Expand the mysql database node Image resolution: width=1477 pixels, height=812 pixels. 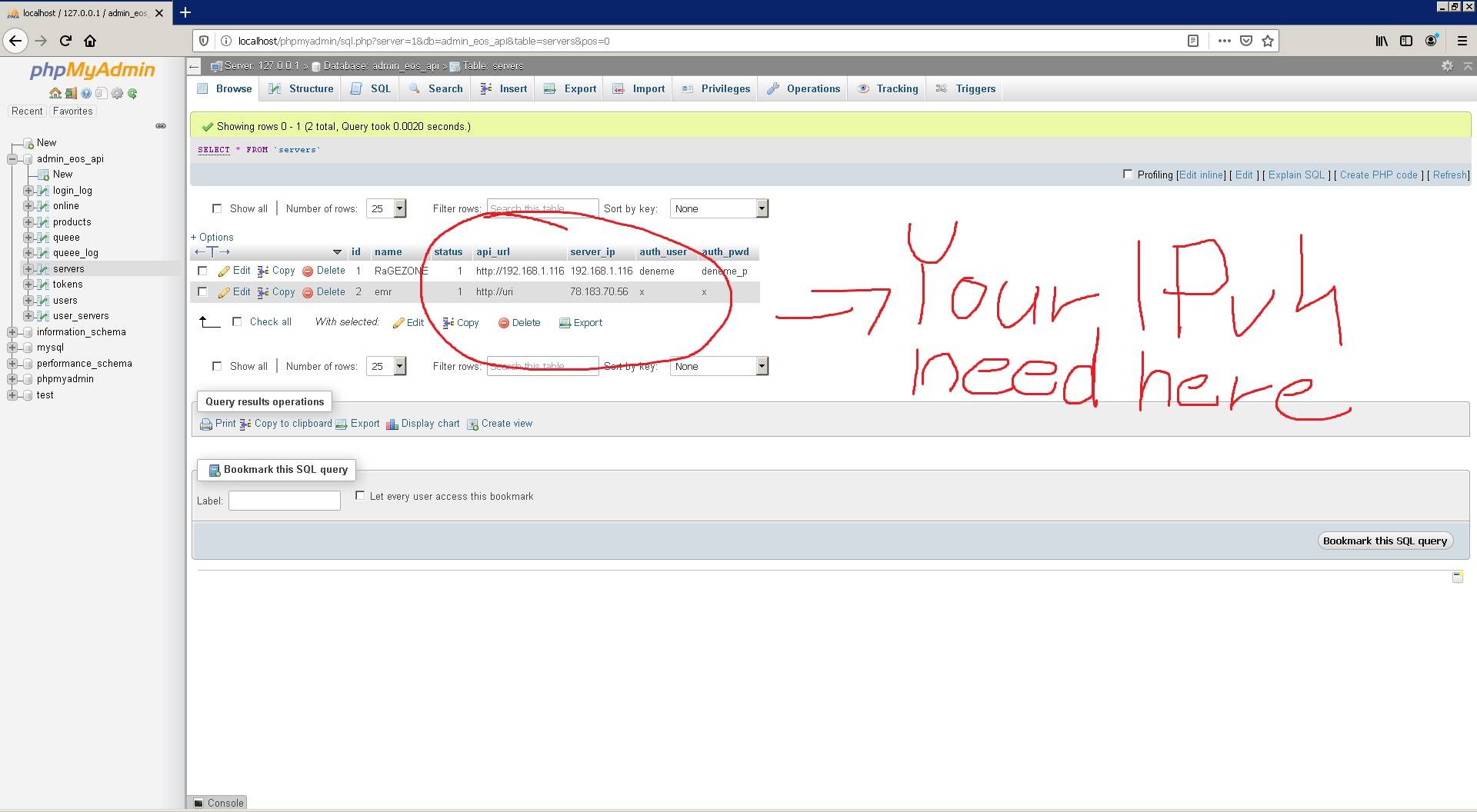pos(12,348)
